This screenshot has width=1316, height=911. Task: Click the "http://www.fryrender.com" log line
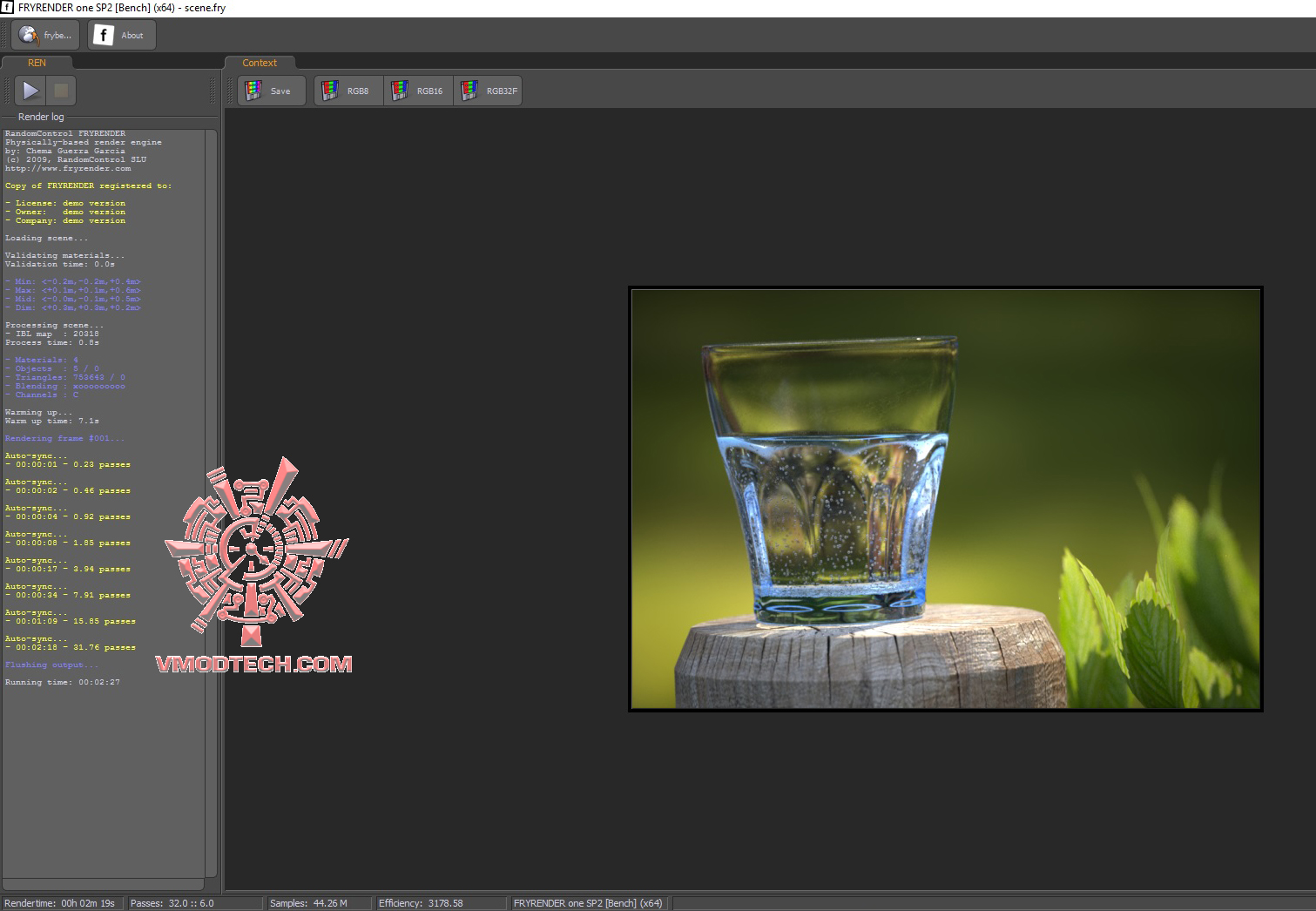pos(68,168)
